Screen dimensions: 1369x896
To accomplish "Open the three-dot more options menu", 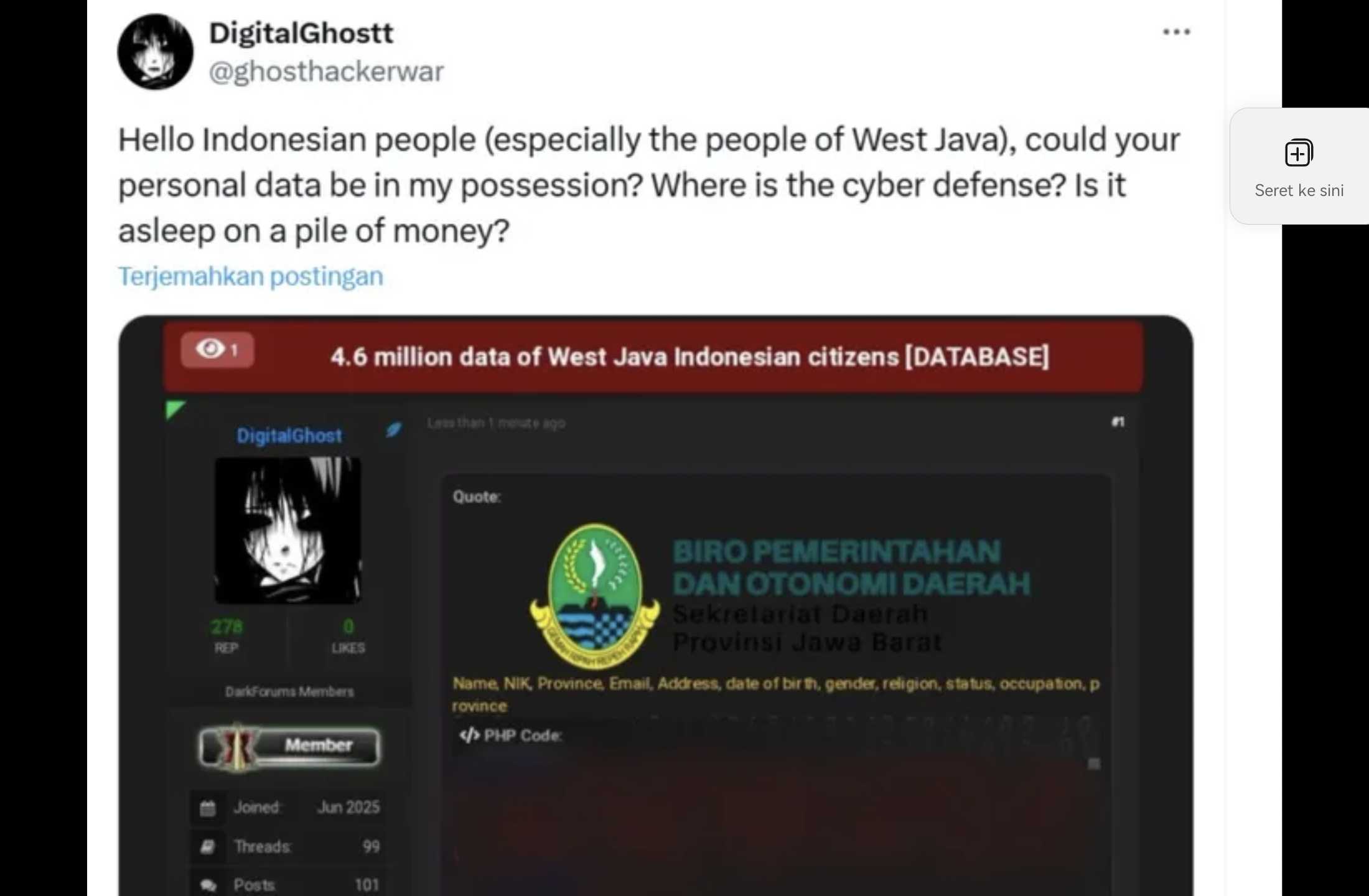I will coord(1176,32).
